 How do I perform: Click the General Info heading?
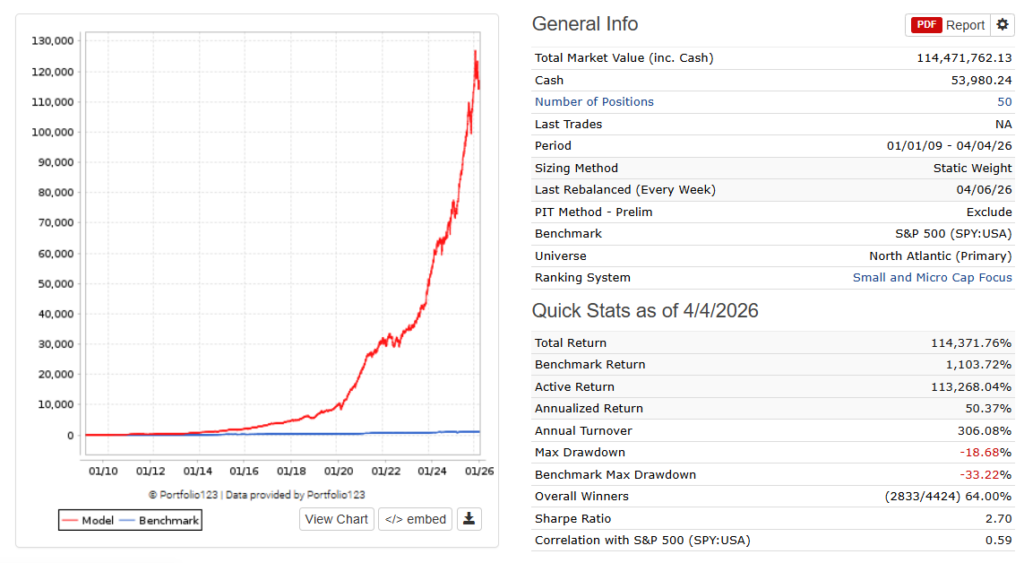point(585,25)
